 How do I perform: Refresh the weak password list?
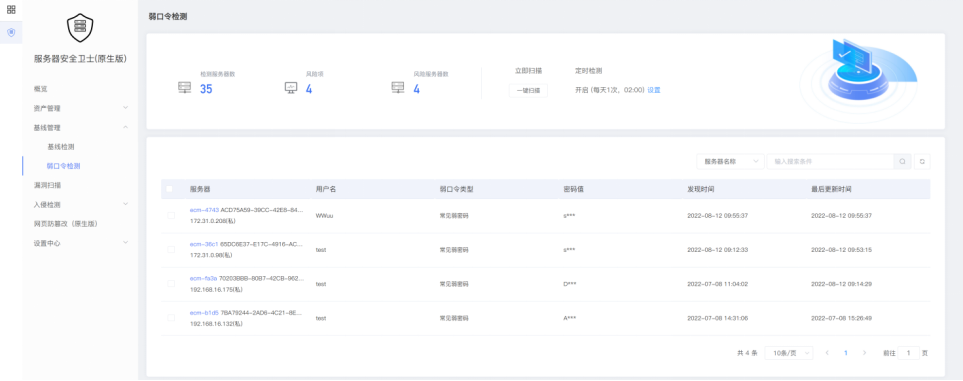[922, 162]
